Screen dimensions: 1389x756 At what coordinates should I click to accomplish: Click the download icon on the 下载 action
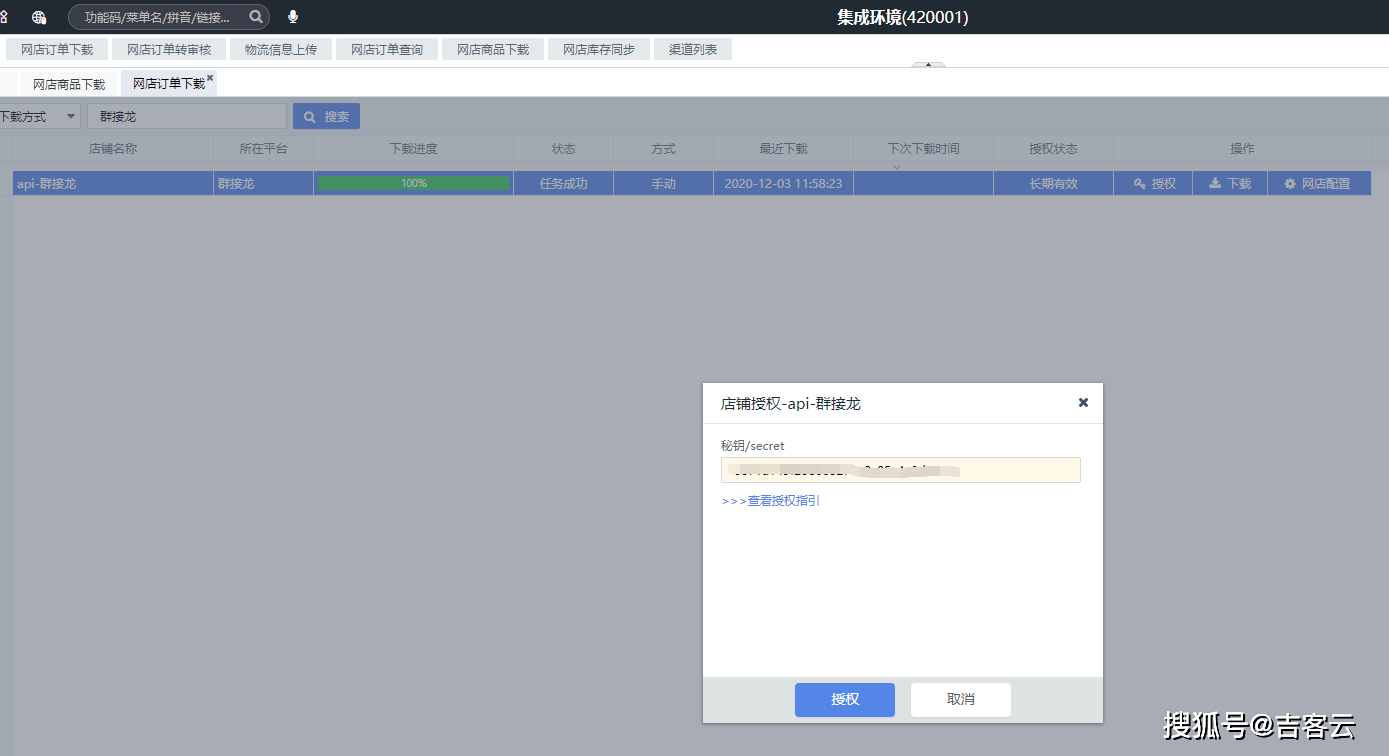[1213, 183]
